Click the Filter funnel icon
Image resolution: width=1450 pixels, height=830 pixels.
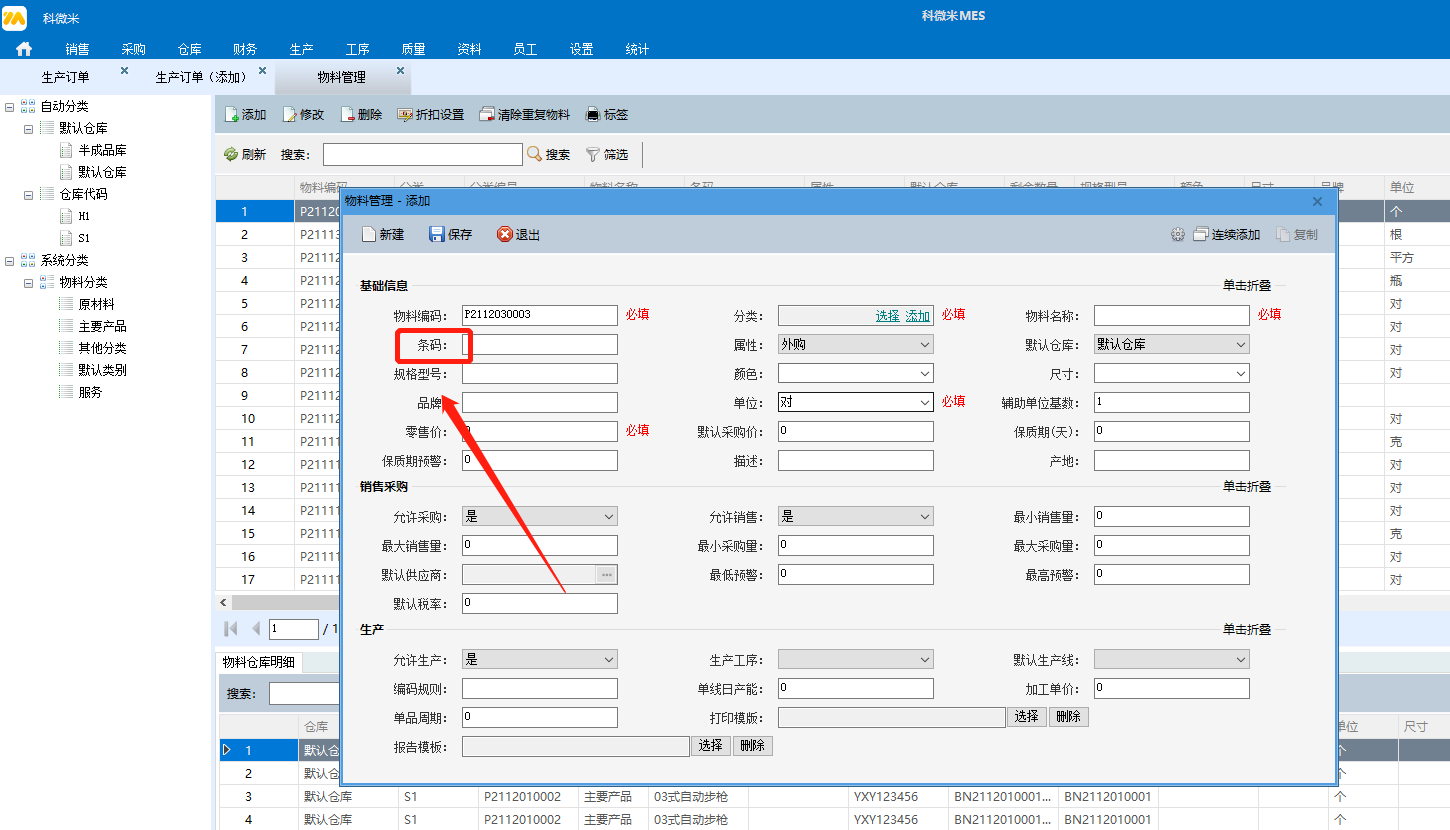[593, 154]
